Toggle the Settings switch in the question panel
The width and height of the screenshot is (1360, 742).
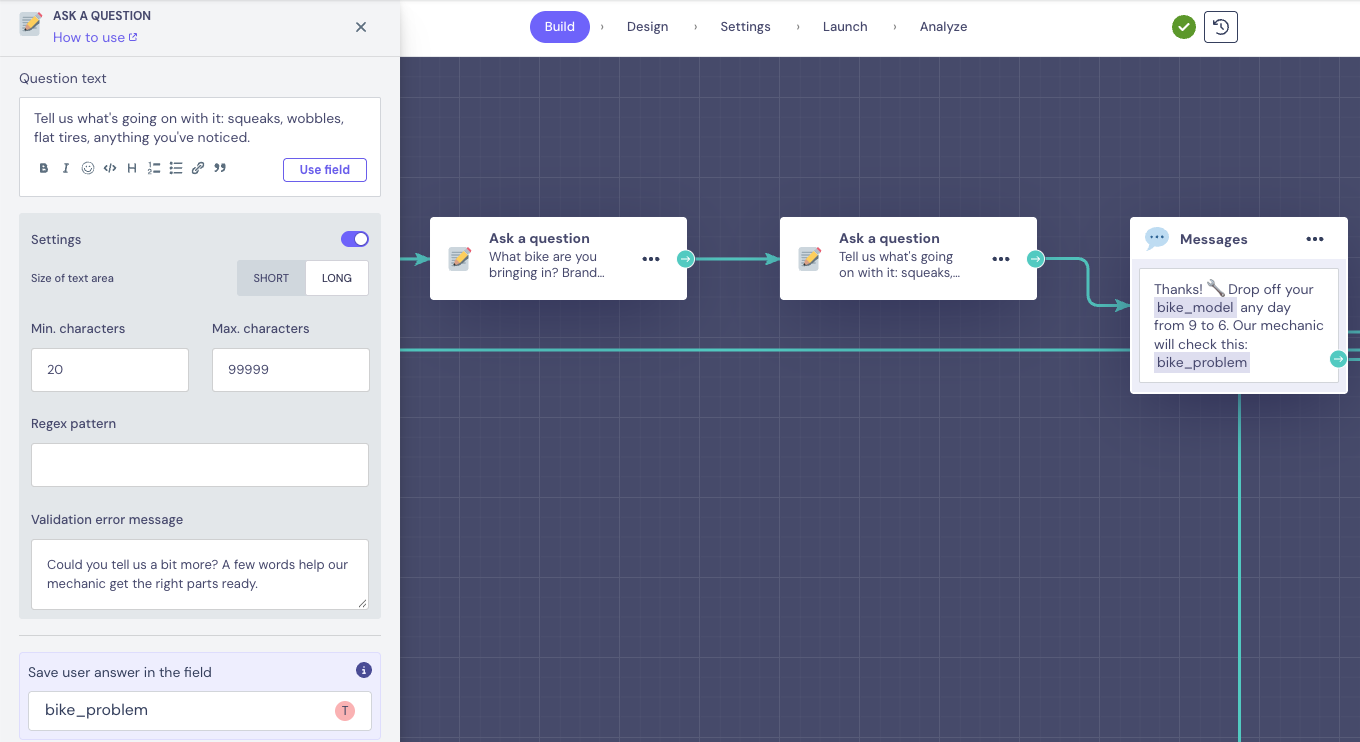(355, 239)
